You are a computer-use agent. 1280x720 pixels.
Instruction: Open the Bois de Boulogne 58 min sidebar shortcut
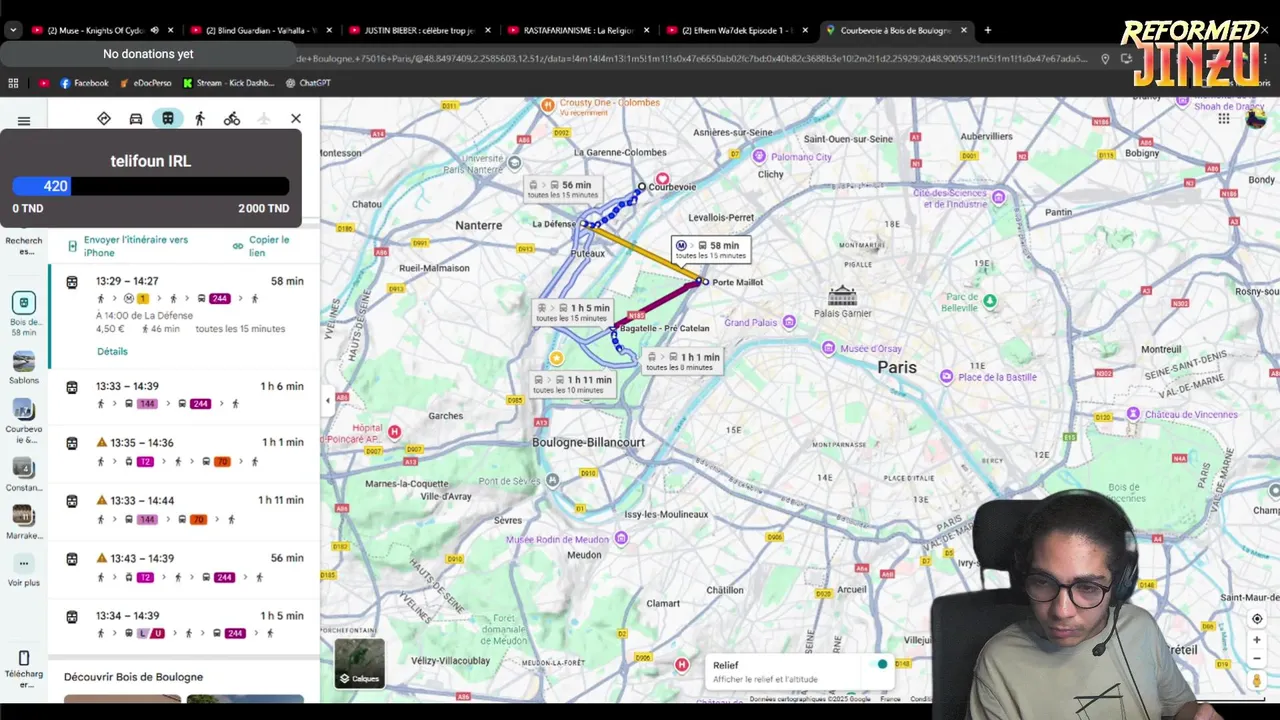tap(24, 313)
